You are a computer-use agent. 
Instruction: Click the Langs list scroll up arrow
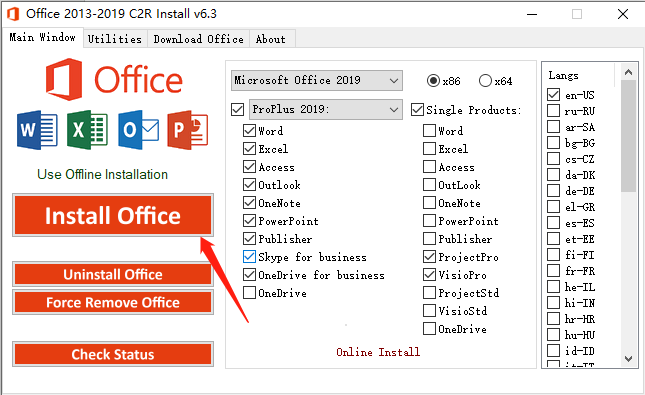(x=629, y=72)
